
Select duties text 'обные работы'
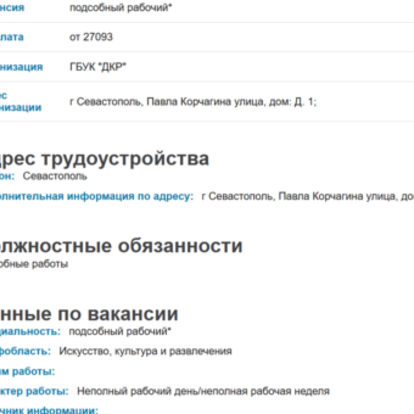point(34,264)
